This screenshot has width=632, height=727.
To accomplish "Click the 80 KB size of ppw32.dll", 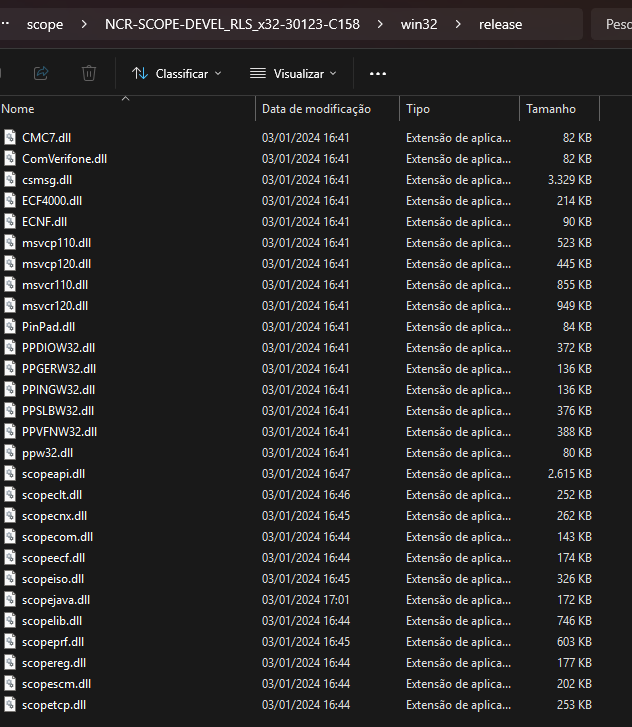I will click(577, 453).
